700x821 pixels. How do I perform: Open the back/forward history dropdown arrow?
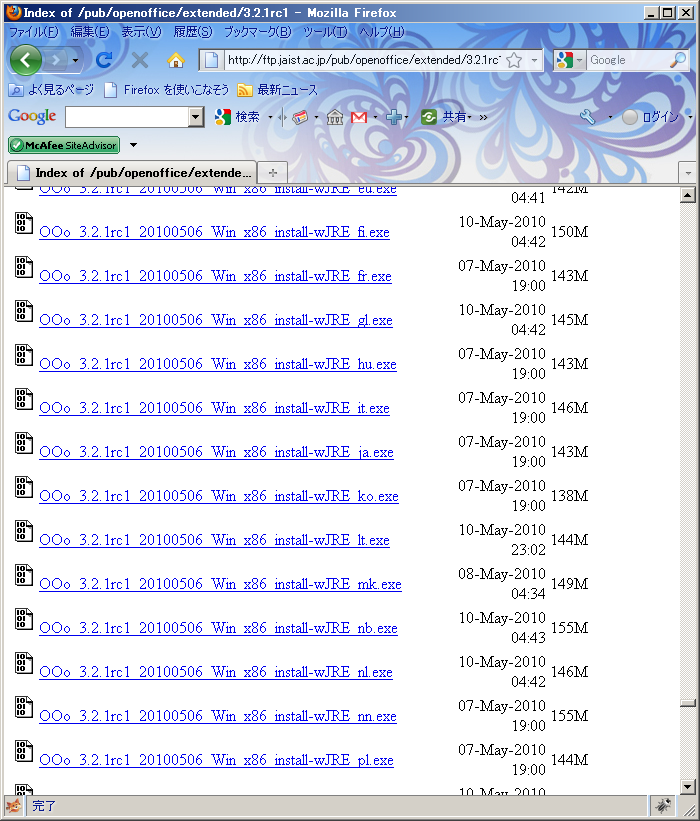[x=75, y=61]
